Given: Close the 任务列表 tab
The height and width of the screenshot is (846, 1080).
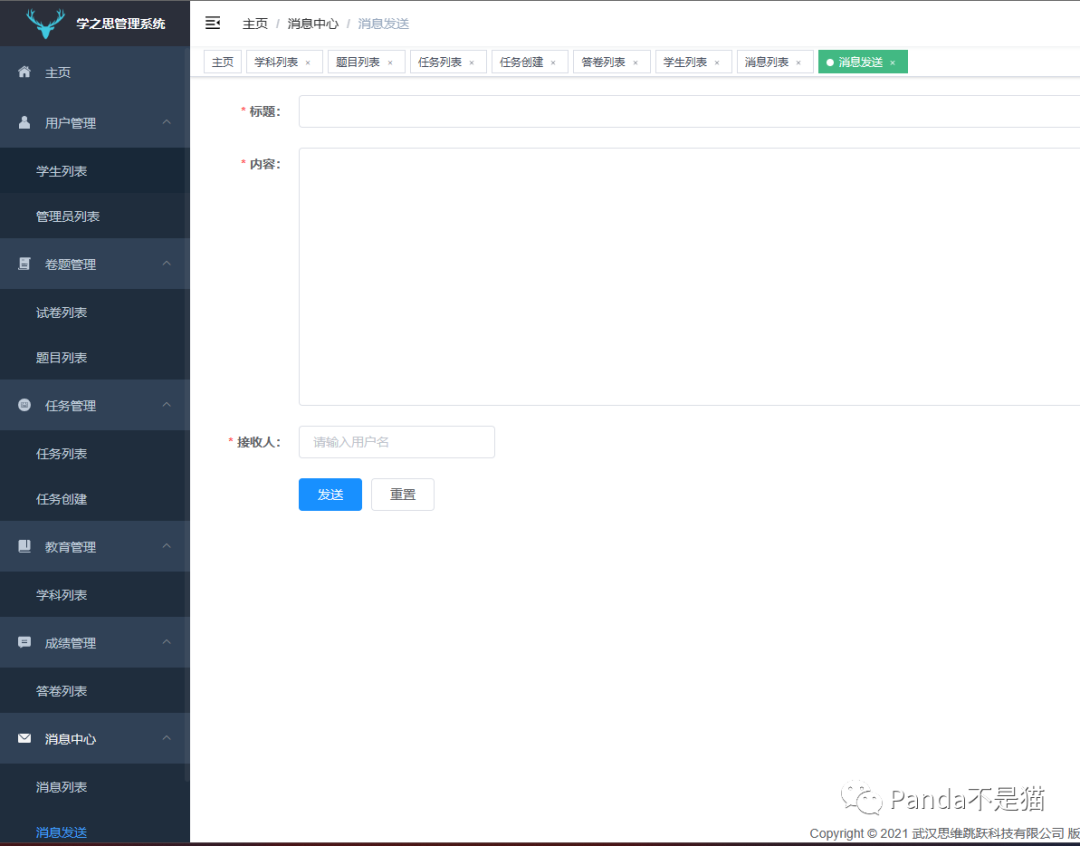Looking at the screenshot, I should click(472, 63).
